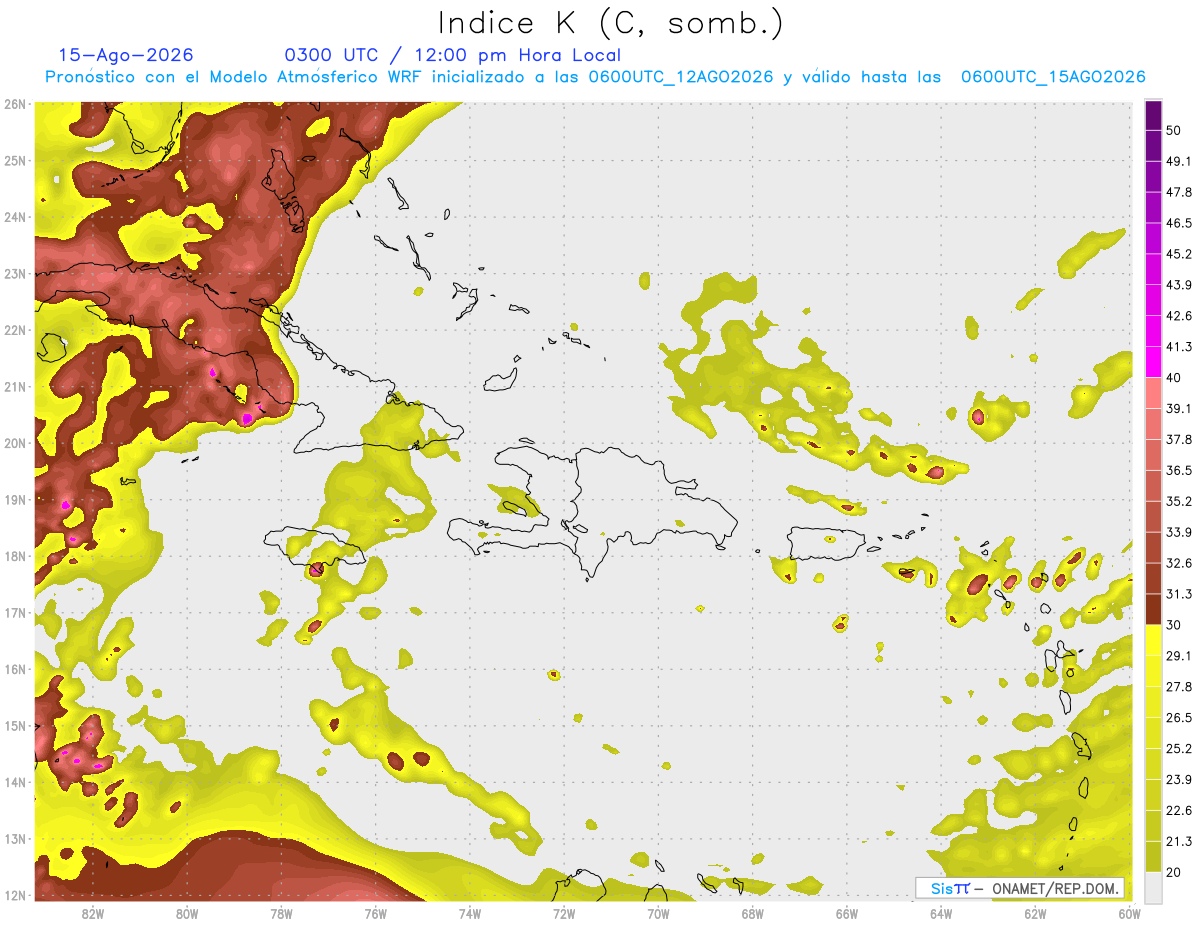The width and height of the screenshot is (1200, 927).
Task: Click the '70W' longitude label
Action: point(658,913)
